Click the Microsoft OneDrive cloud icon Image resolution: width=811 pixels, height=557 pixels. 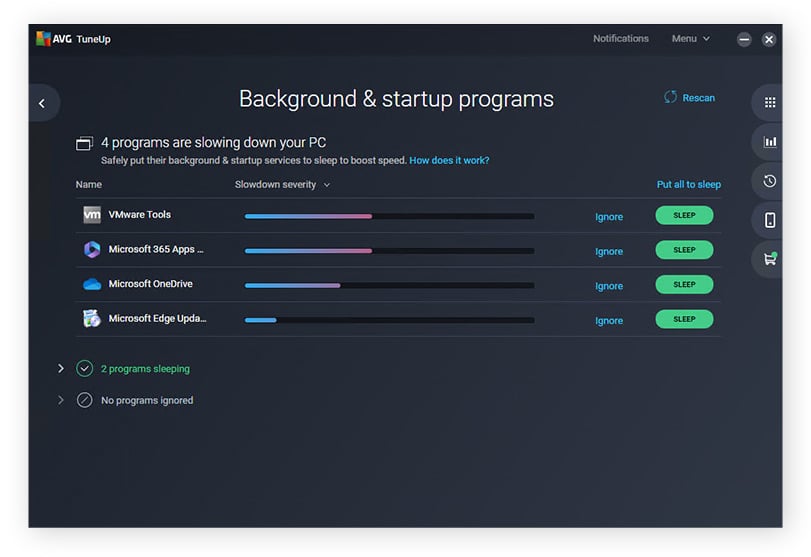point(92,284)
